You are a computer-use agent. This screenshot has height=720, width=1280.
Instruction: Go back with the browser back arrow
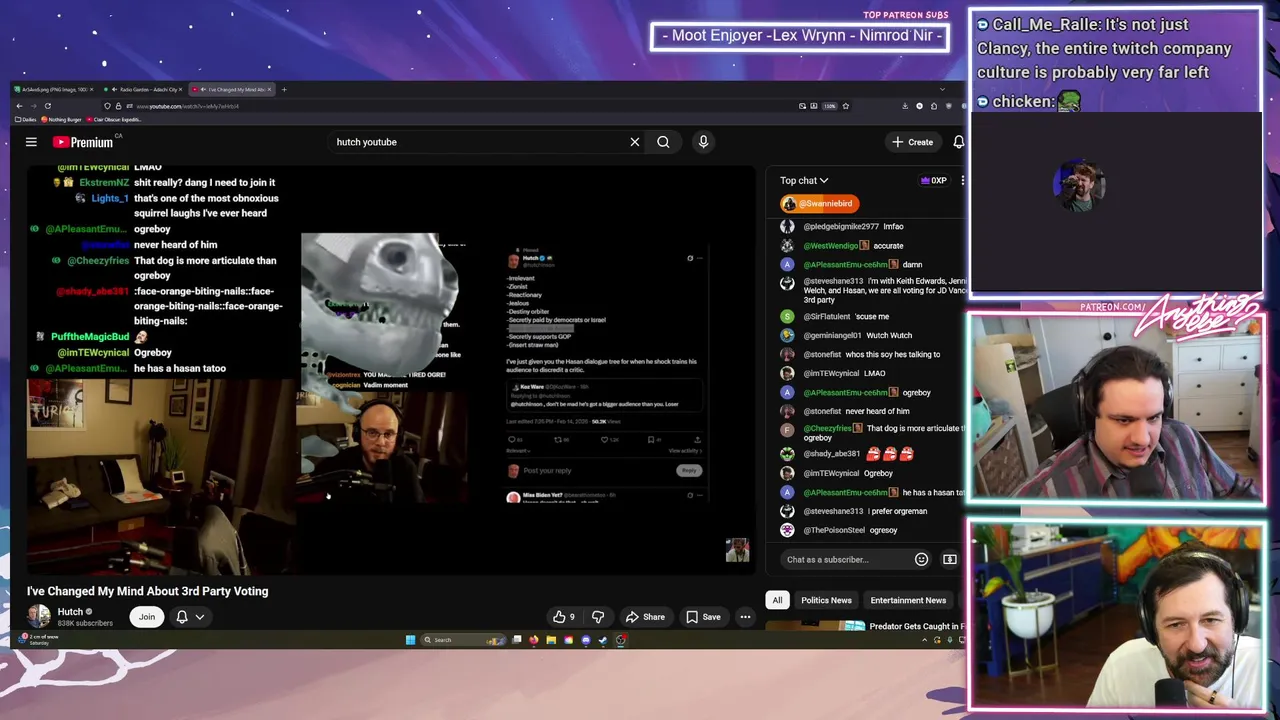19,106
